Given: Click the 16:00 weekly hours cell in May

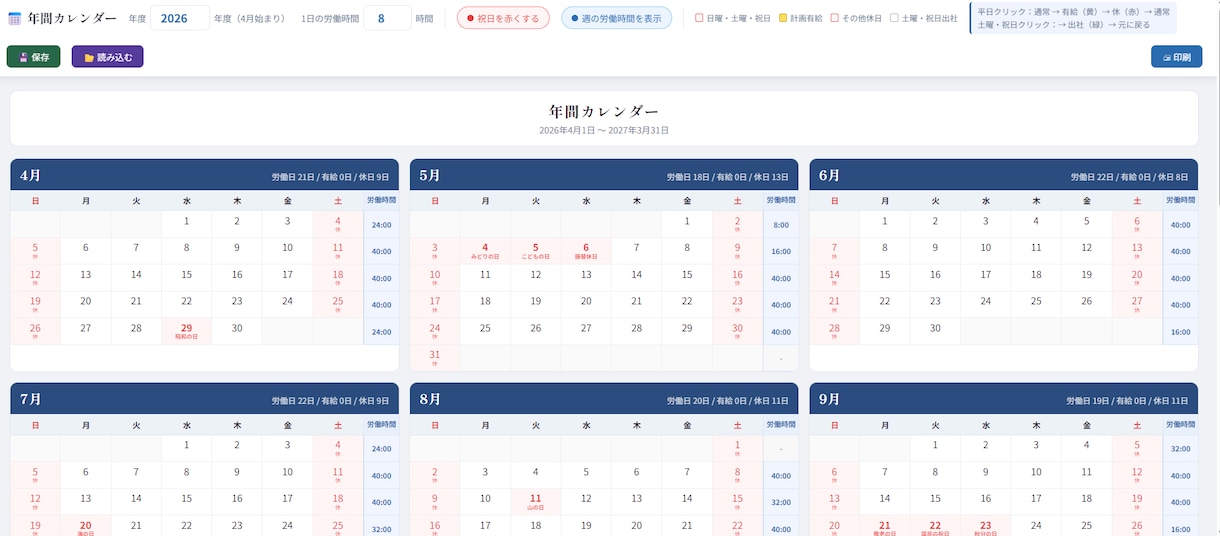Looking at the screenshot, I should (x=781, y=252).
